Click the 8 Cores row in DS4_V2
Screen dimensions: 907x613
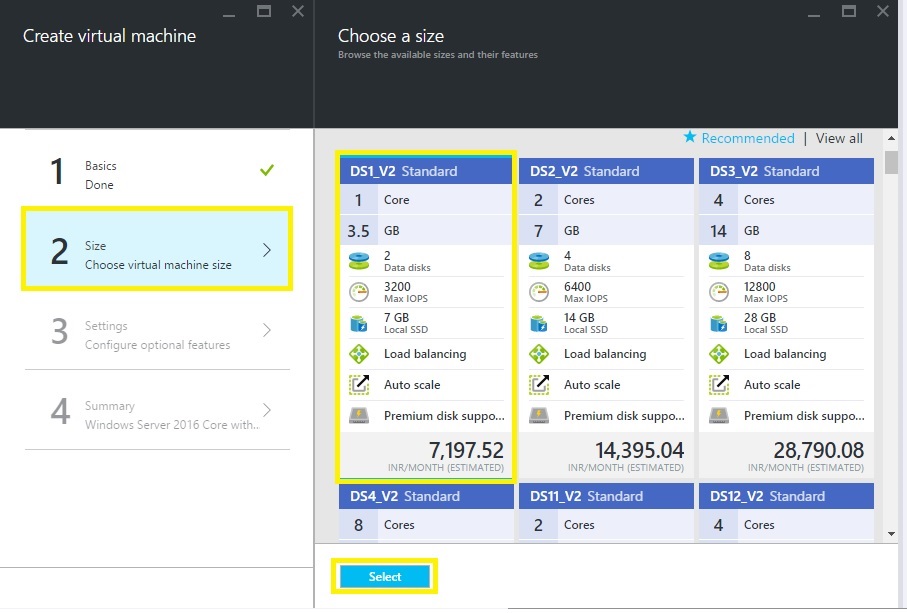click(x=426, y=525)
